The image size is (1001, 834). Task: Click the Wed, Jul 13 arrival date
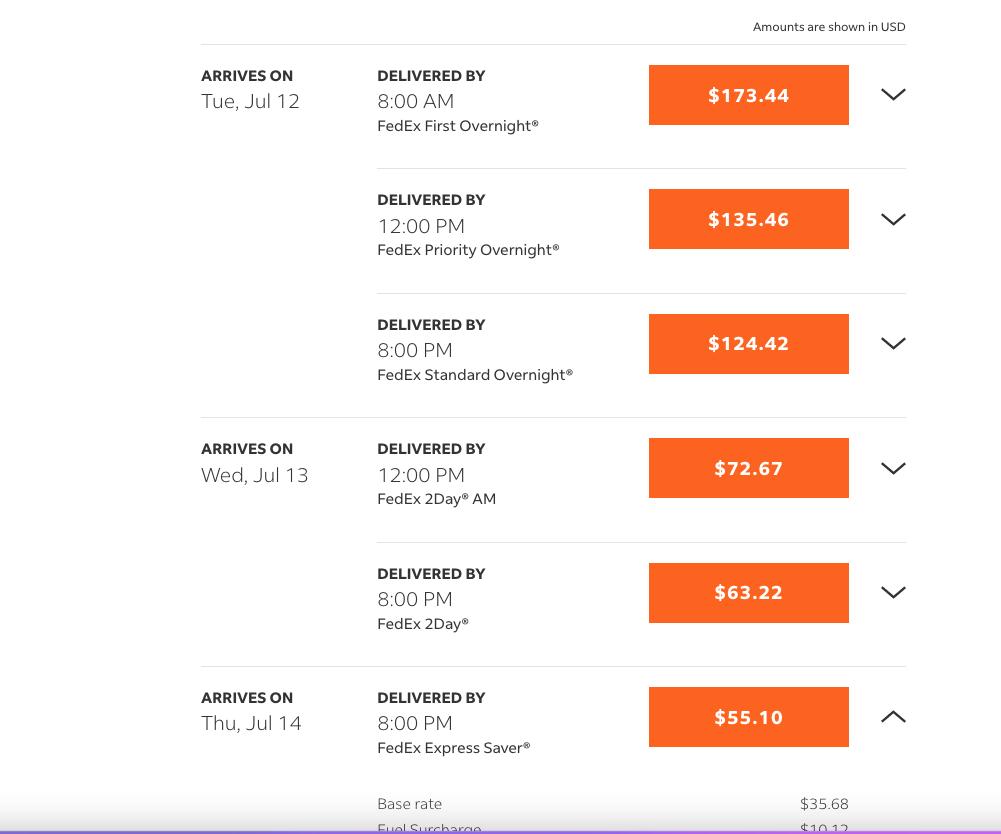254,475
